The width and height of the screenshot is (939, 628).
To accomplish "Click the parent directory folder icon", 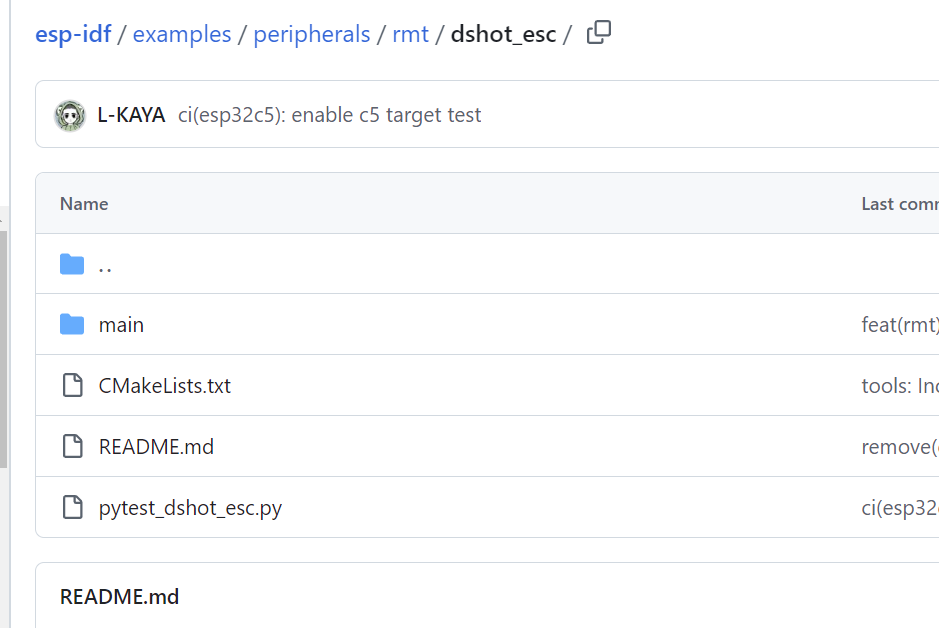I will point(72,265).
